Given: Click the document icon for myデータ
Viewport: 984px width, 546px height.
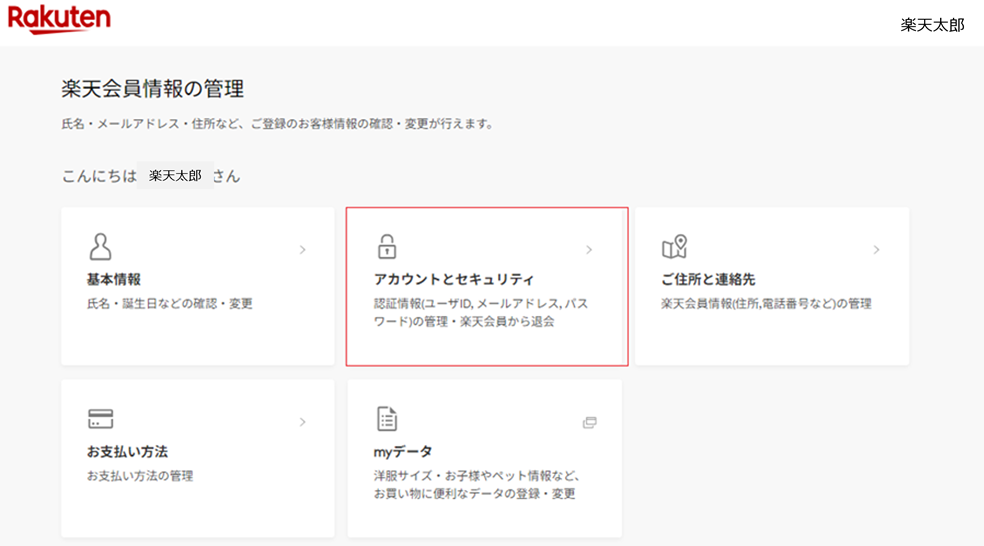Looking at the screenshot, I should [387, 419].
